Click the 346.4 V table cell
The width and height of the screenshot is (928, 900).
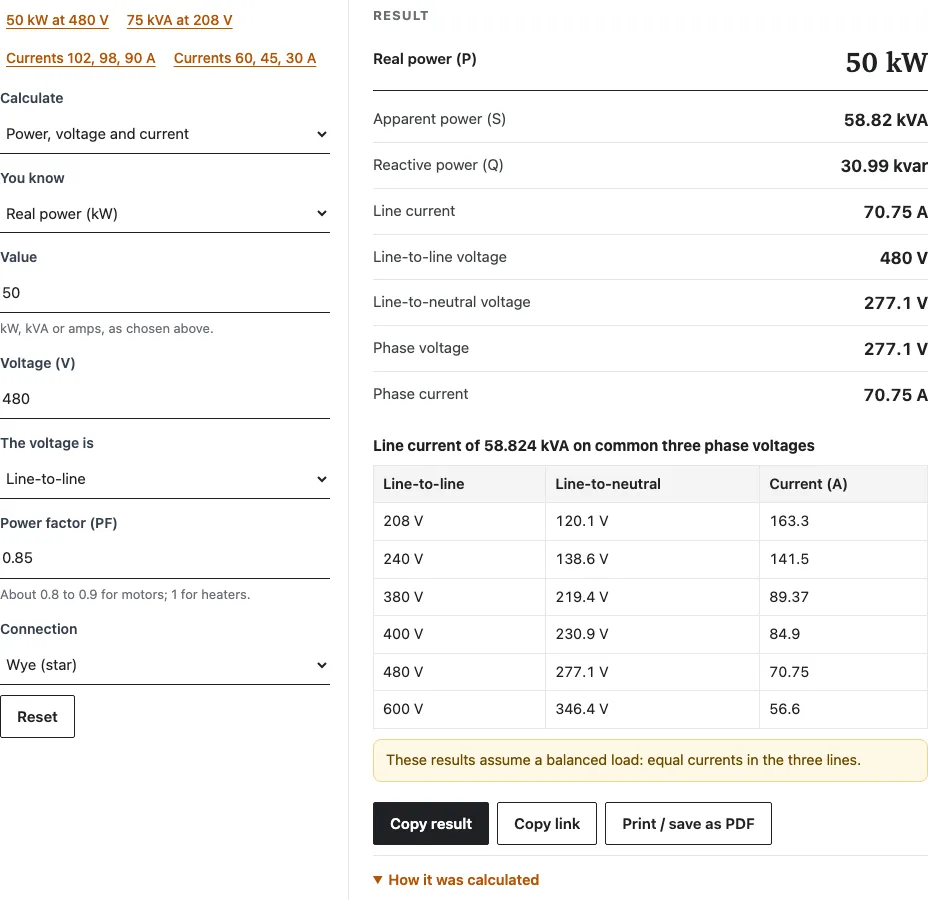(652, 709)
